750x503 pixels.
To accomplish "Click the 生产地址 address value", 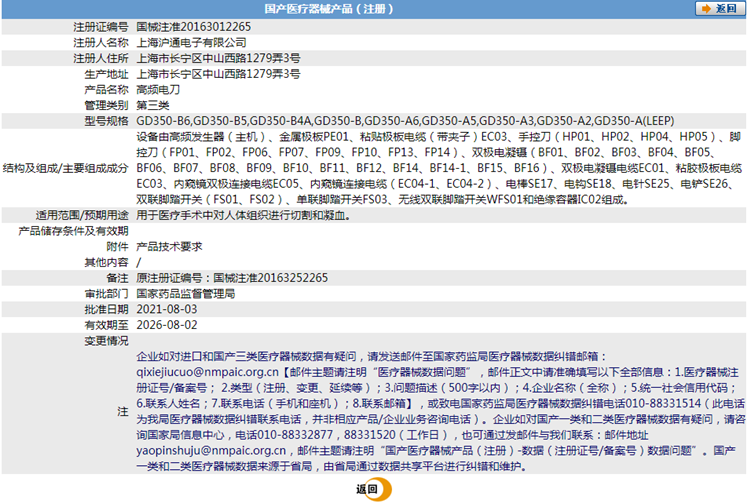I will (x=218, y=74).
